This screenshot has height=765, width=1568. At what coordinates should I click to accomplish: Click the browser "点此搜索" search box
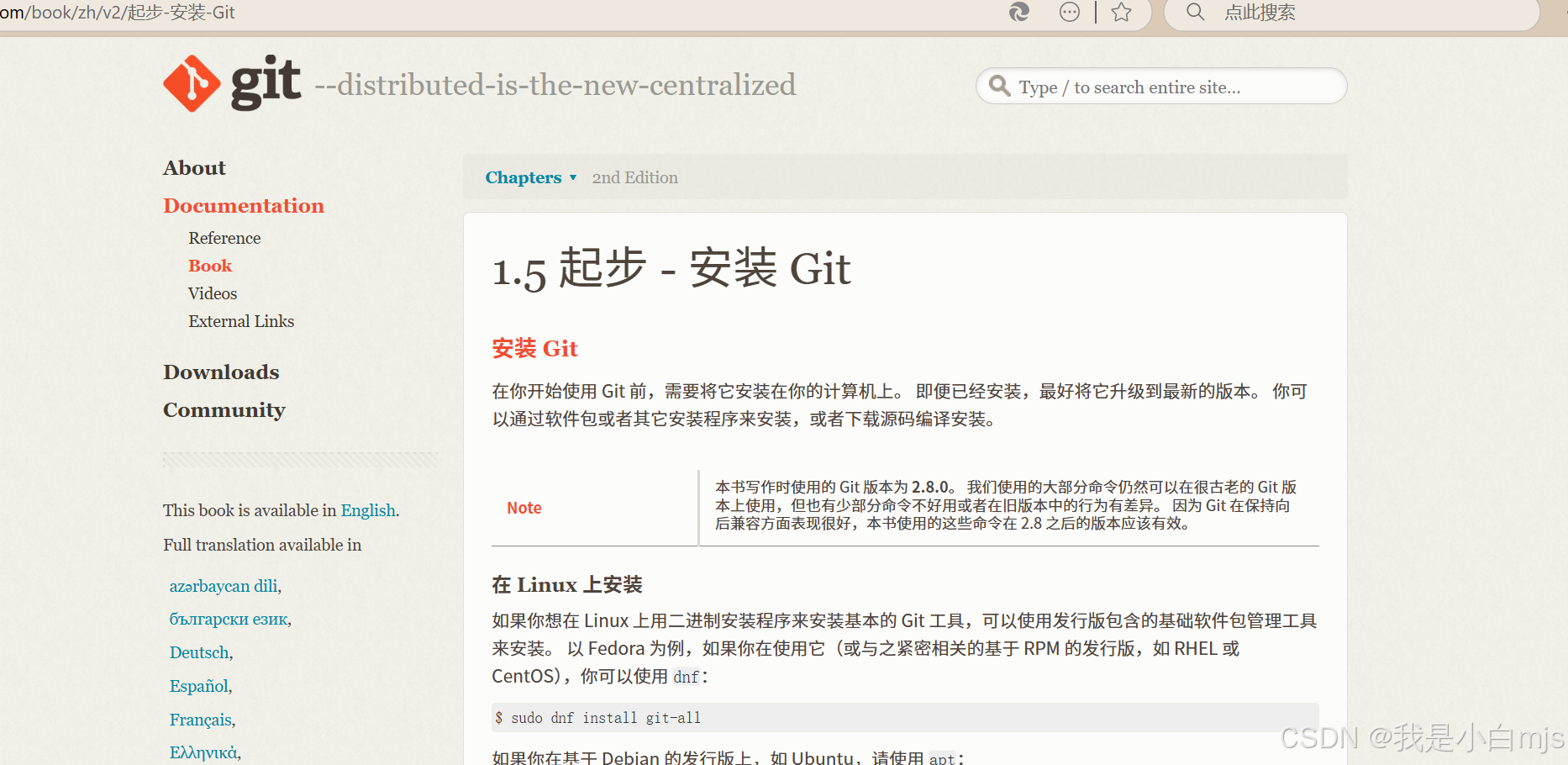1351,13
